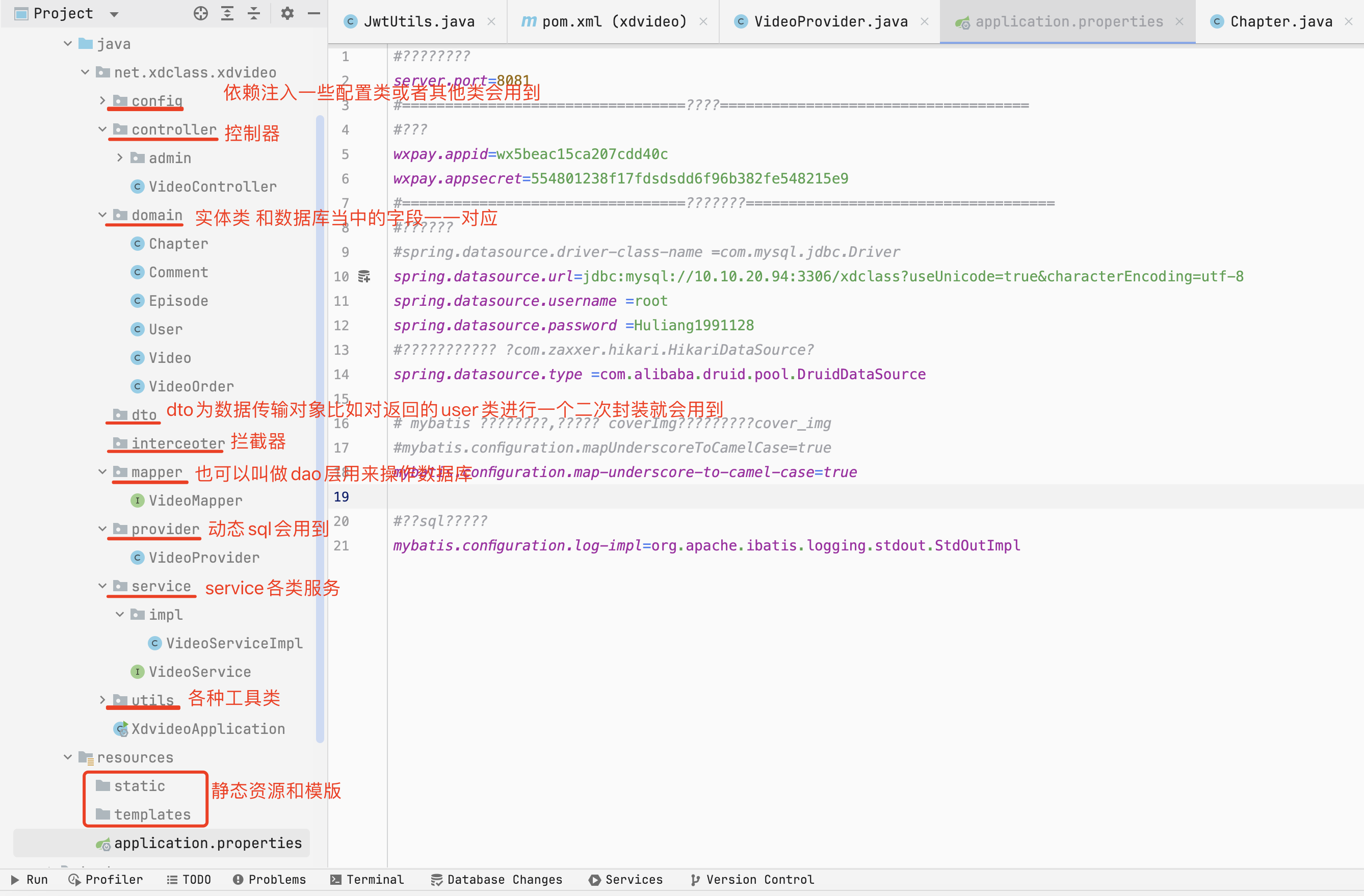
Task: Collapse the provider package
Action: pyautogui.click(x=102, y=529)
